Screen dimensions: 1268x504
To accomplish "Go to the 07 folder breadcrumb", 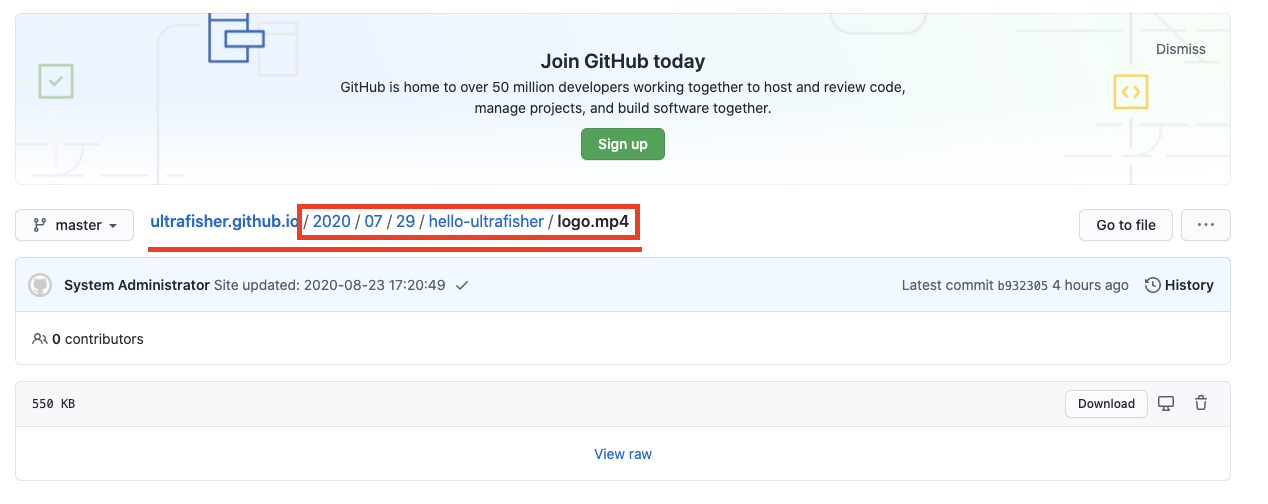I will (x=373, y=221).
